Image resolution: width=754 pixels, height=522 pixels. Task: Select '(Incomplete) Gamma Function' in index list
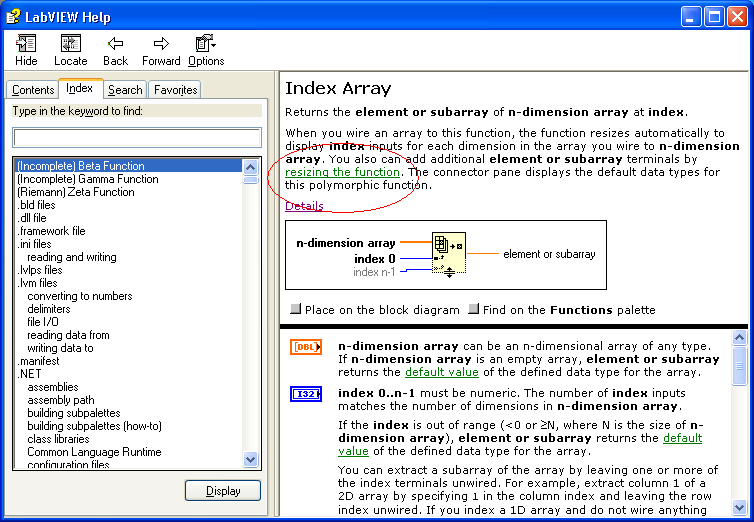pyautogui.click(x=88, y=179)
